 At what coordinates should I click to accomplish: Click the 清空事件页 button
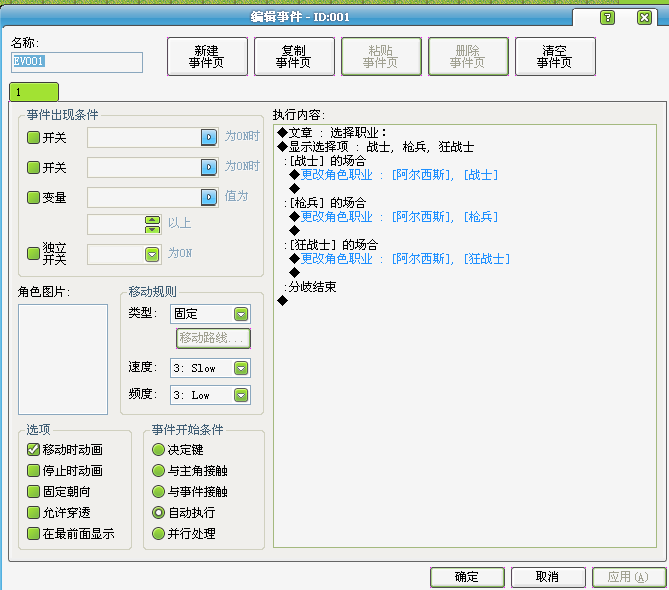(556, 56)
